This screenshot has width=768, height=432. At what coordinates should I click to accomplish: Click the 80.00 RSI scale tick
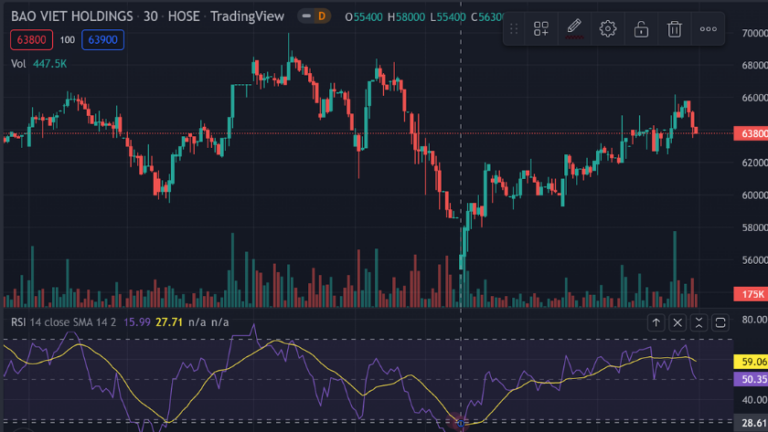point(754,320)
